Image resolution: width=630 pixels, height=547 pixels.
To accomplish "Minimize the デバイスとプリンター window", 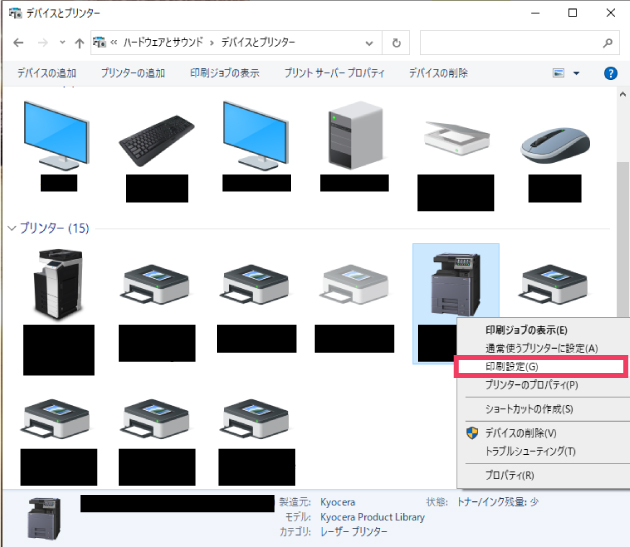I will [535, 13].
